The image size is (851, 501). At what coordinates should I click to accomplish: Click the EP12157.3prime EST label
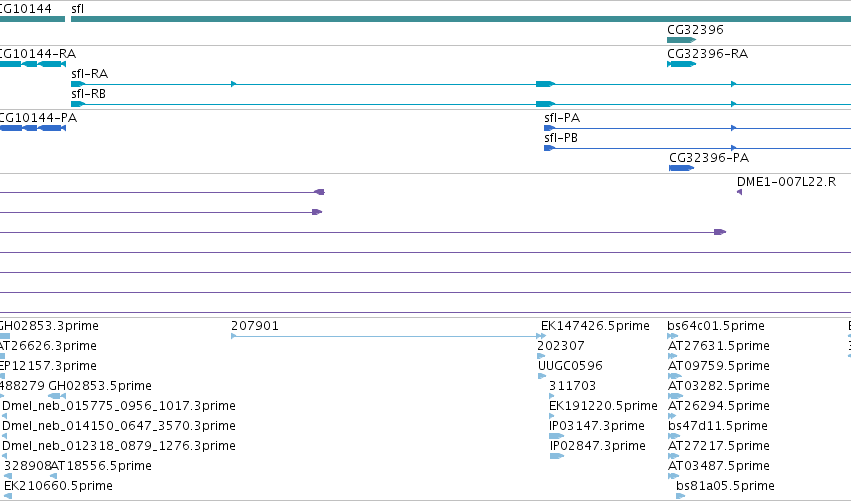48,366
